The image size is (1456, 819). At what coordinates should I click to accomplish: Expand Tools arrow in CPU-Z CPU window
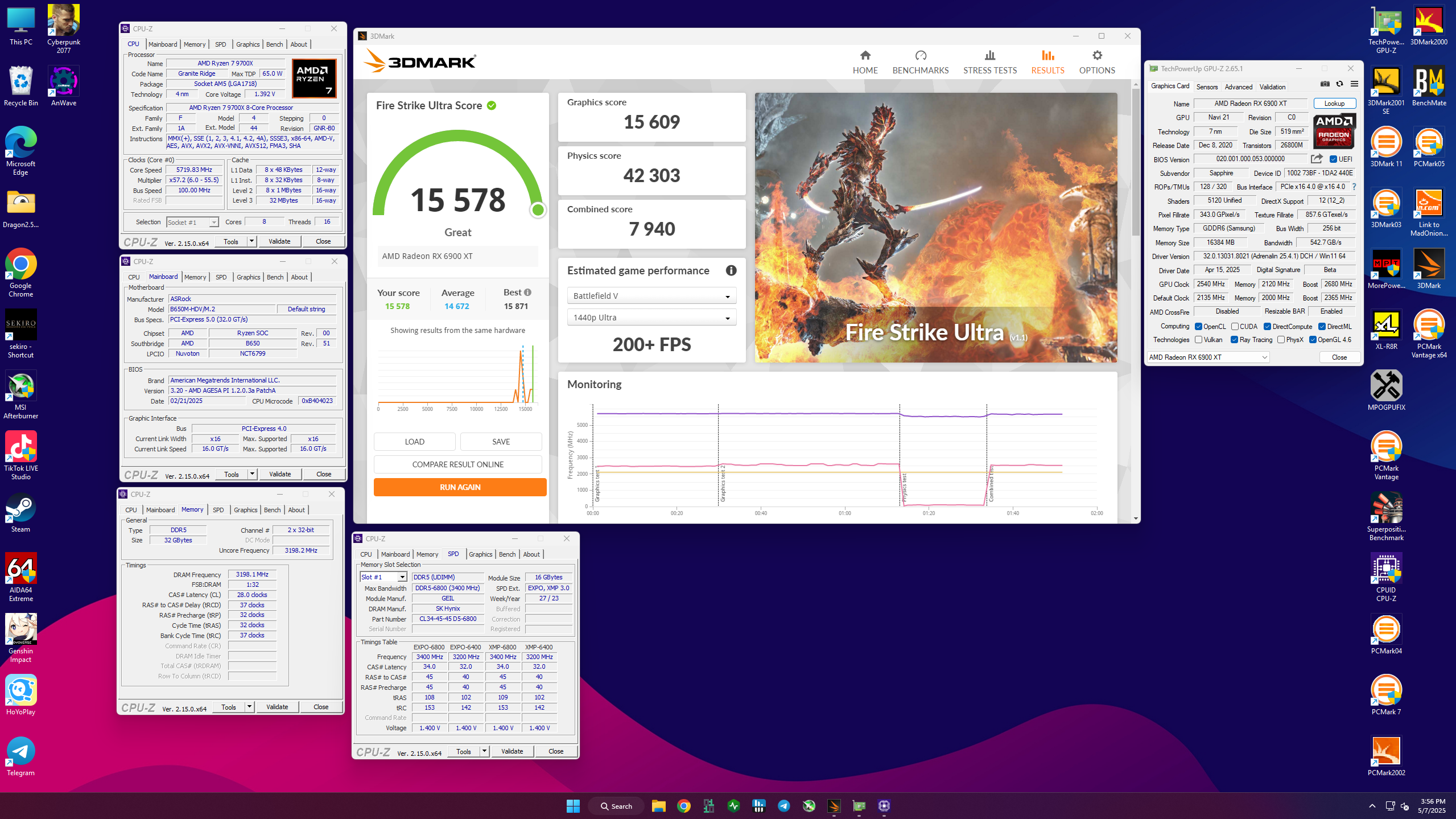pos(251,241)
